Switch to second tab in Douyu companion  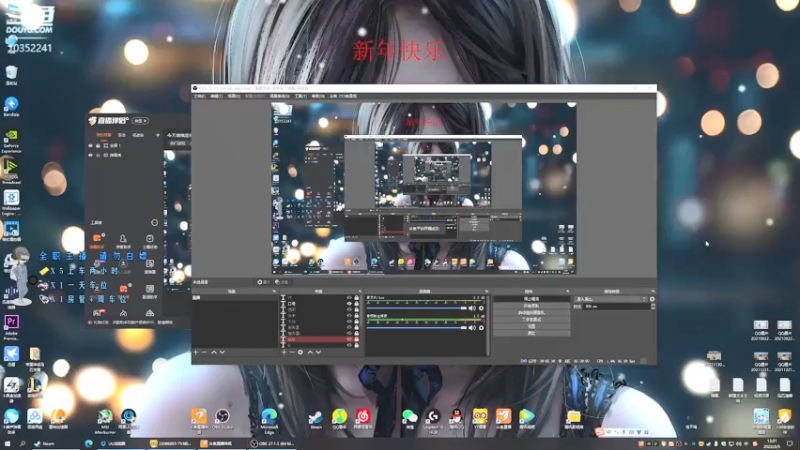coord(121,135)
